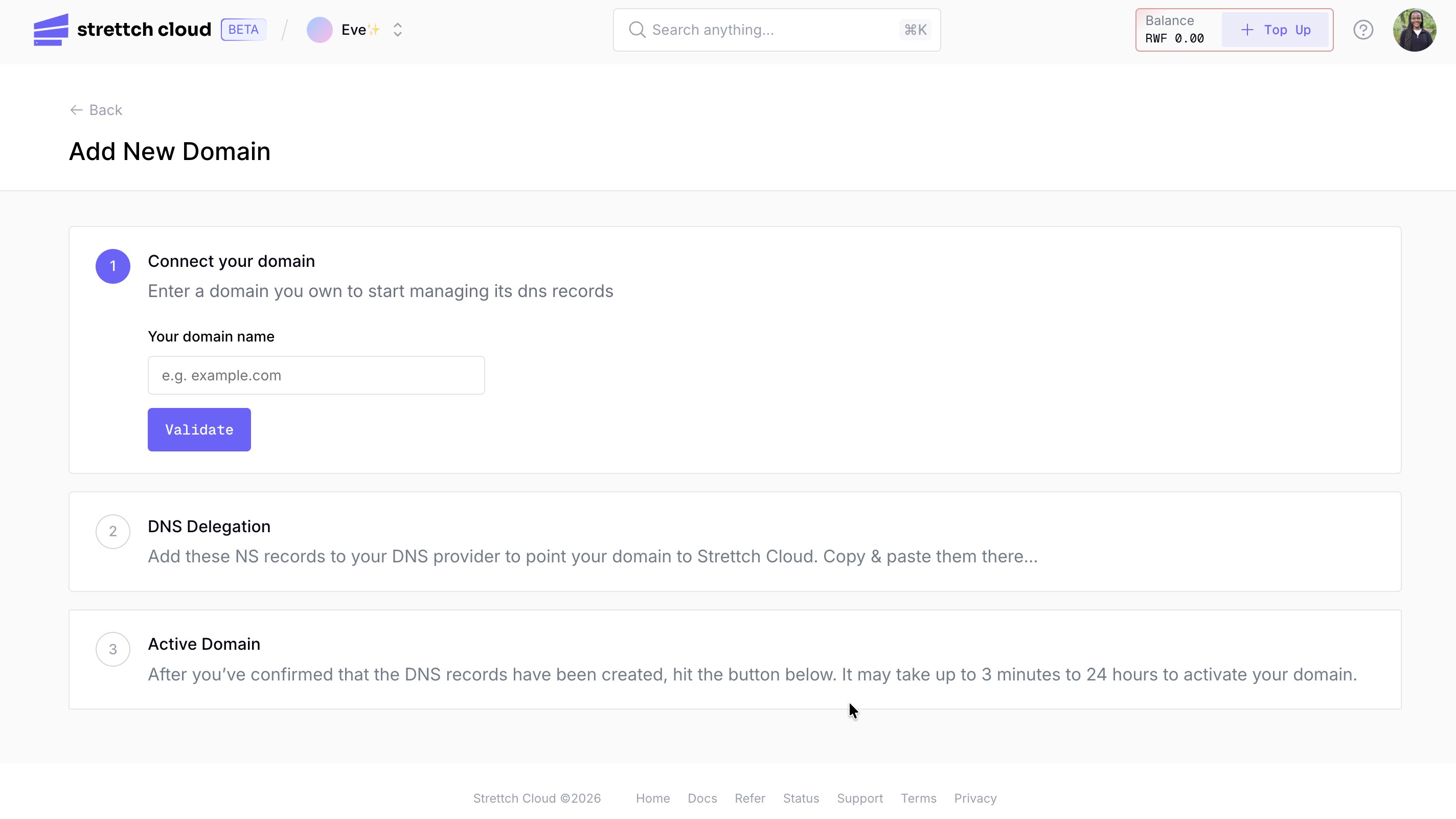Image resolution: width=1456 pixels, height=819 pixels.
Task: Click the back arrow icon
Action: pos(76,109)
